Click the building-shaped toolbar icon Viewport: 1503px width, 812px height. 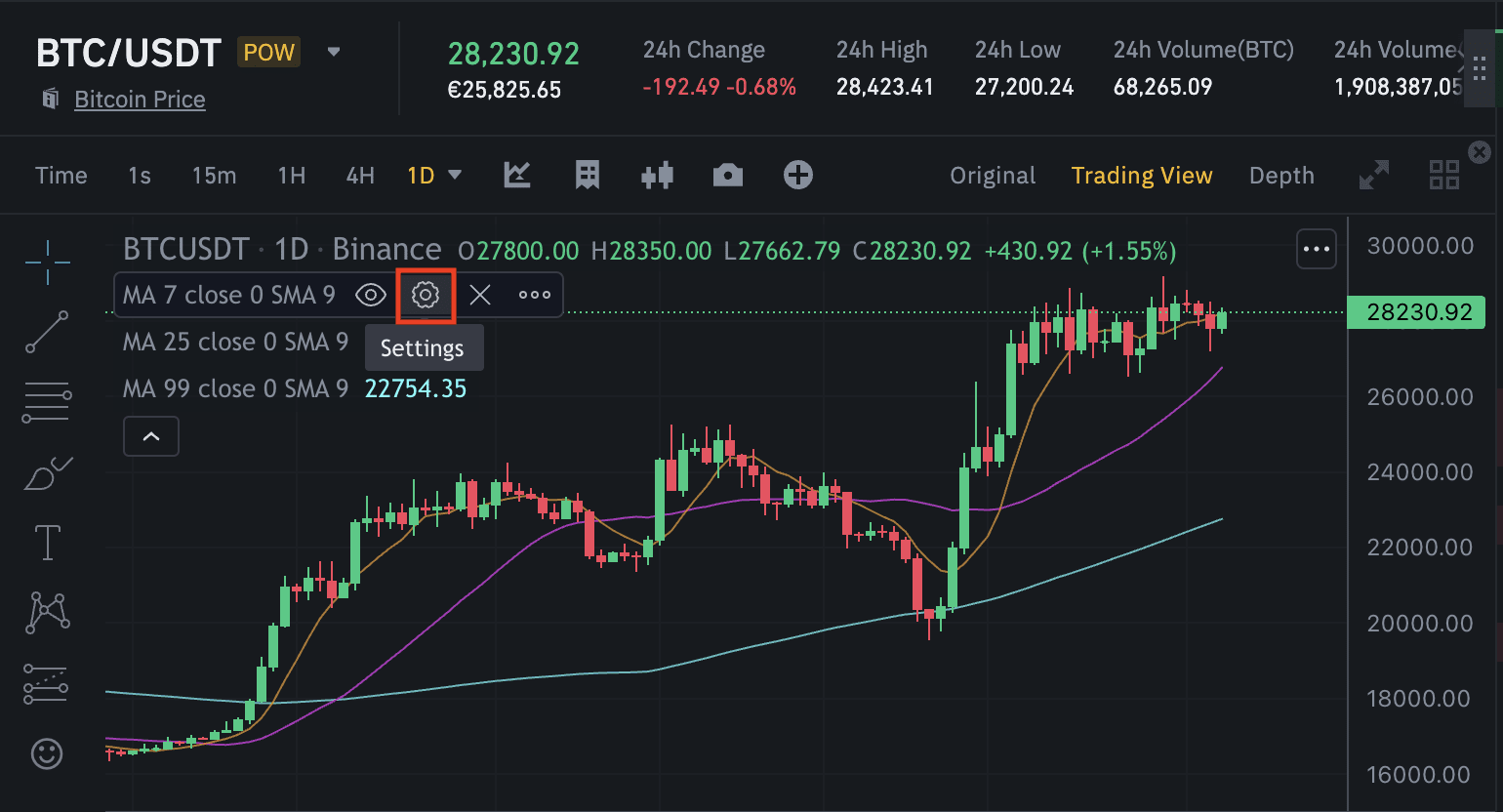[x=588, y=176]
